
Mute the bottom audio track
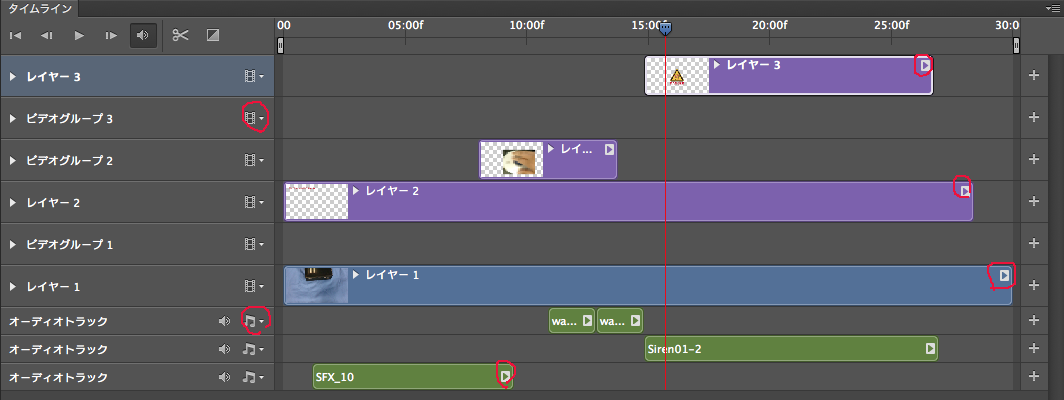click(x=224, y=377)
